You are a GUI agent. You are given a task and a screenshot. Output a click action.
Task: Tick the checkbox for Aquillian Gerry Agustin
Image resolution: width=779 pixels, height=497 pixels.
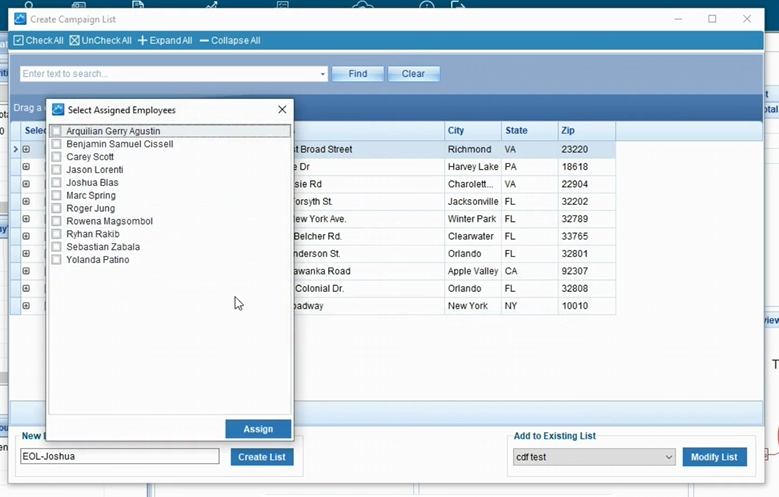57,131
